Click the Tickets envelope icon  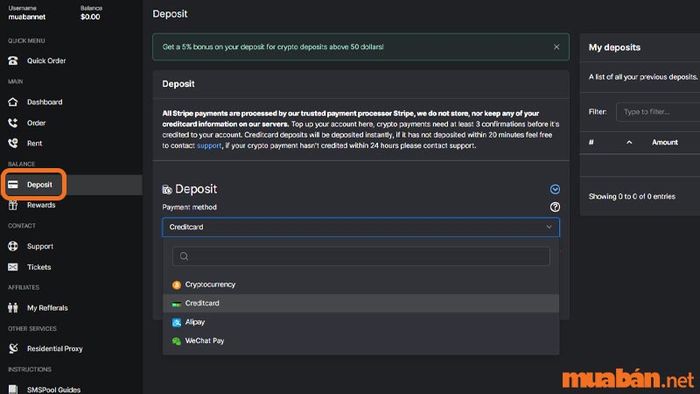pos(13,267)
